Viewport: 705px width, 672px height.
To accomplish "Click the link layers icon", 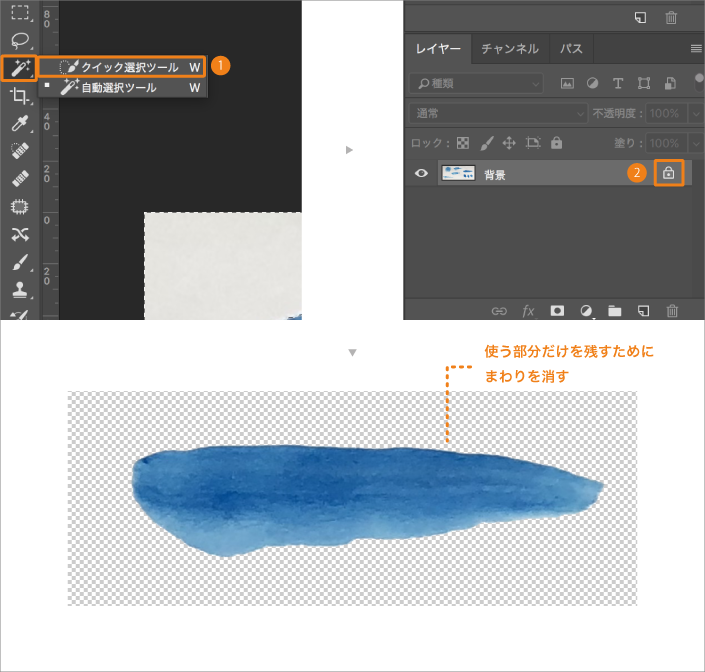I will 499,311.
